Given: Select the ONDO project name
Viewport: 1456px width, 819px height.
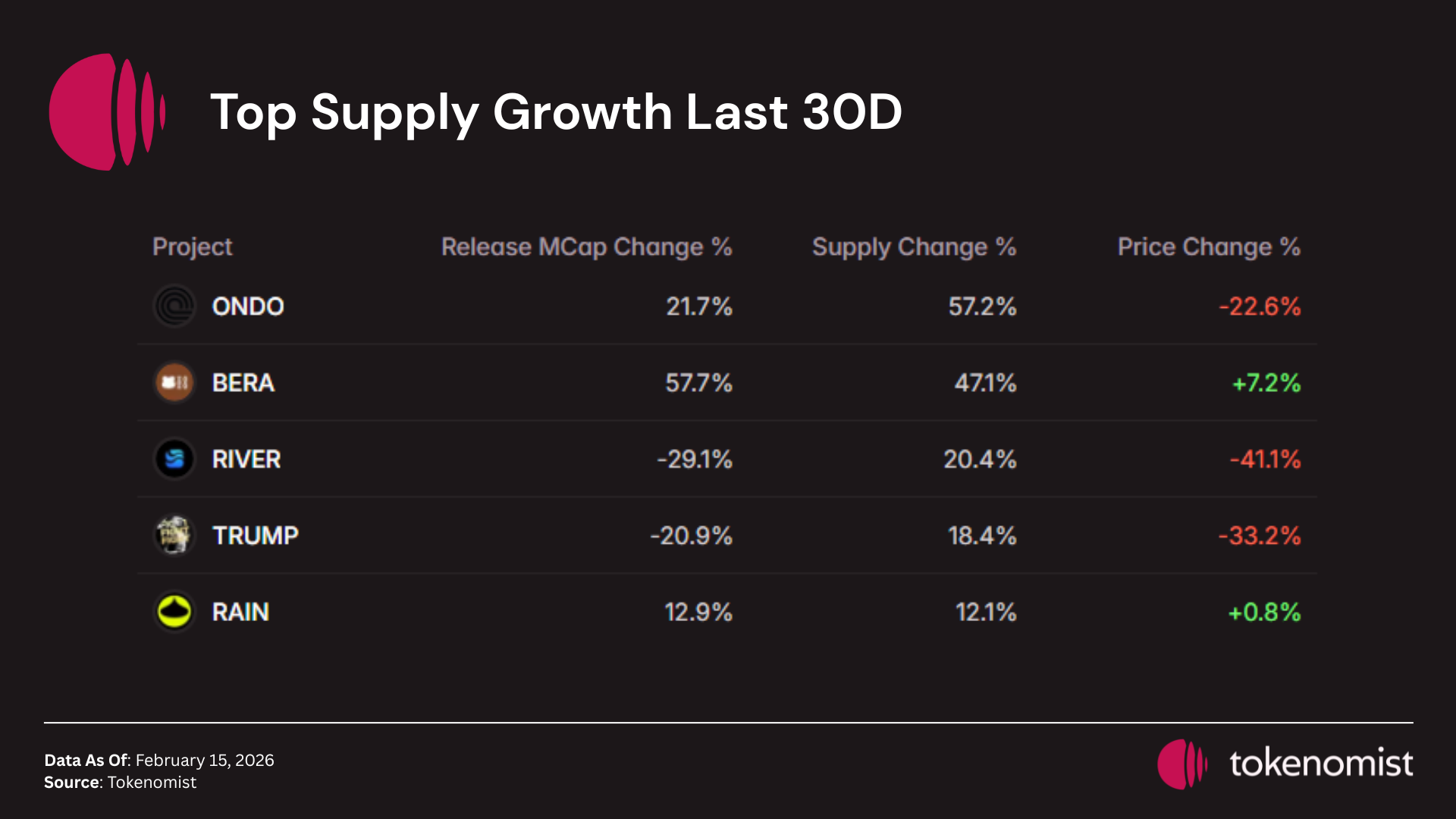Looking at the screenshot, I should pos(248,306).
